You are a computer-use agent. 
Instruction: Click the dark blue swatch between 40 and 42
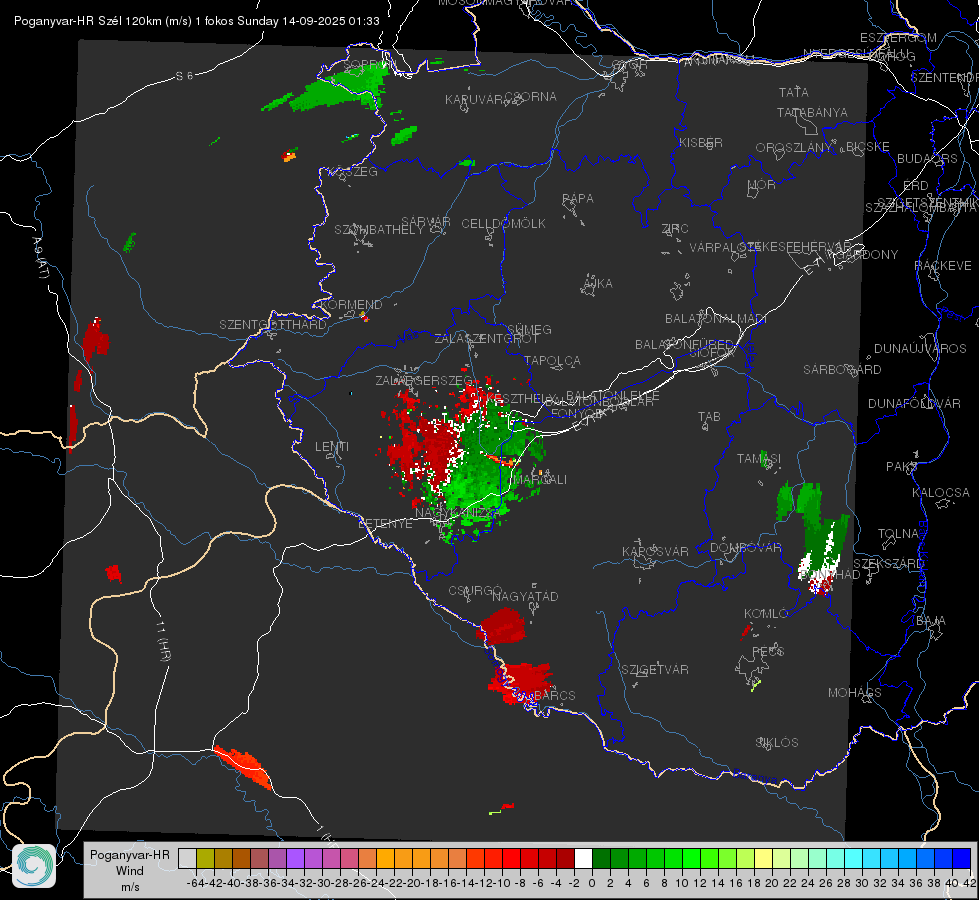962,859
